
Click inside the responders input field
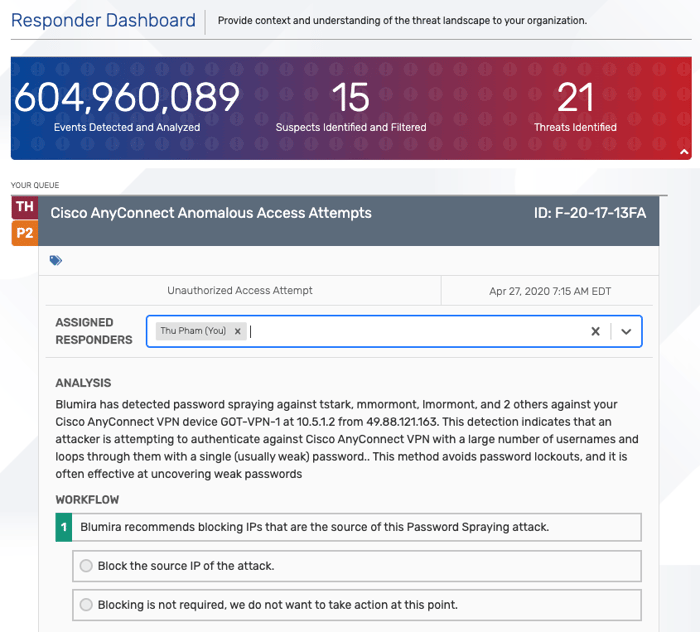415,331
